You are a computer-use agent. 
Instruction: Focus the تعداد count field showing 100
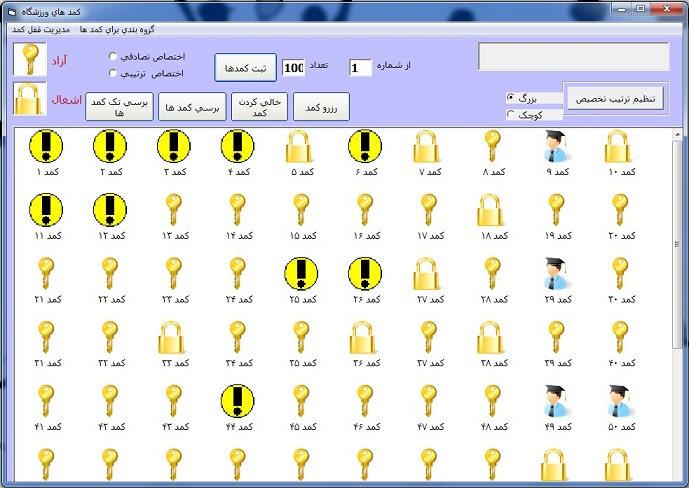coord(293,67)
